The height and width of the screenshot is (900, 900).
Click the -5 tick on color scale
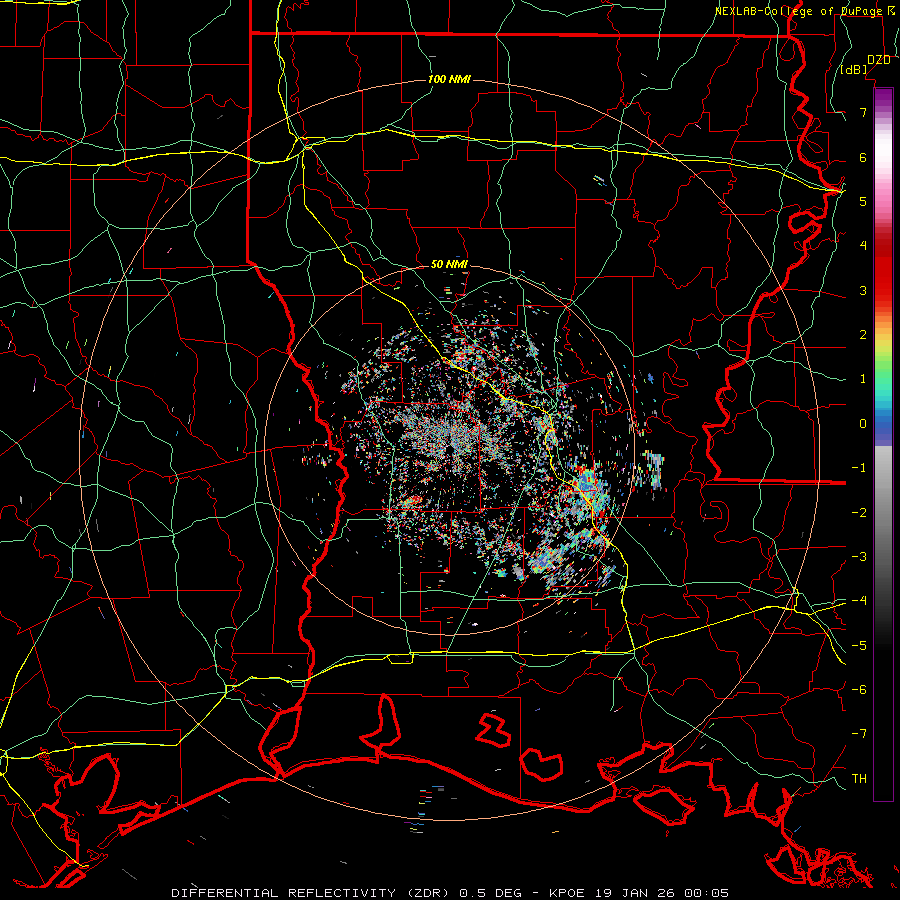tap(859, 646)
